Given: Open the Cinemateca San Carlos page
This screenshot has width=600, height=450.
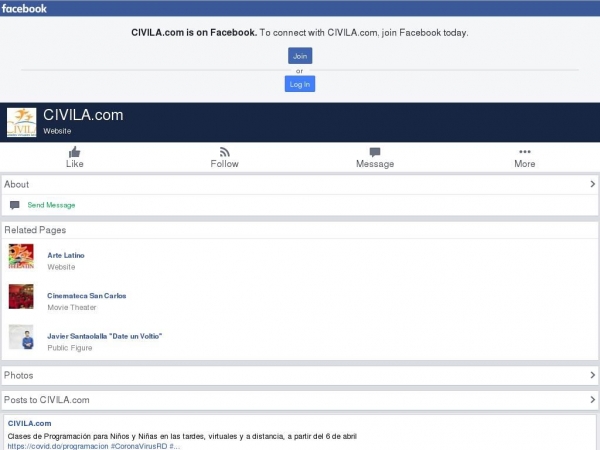Looking at the screenshot, I should 86,296.
